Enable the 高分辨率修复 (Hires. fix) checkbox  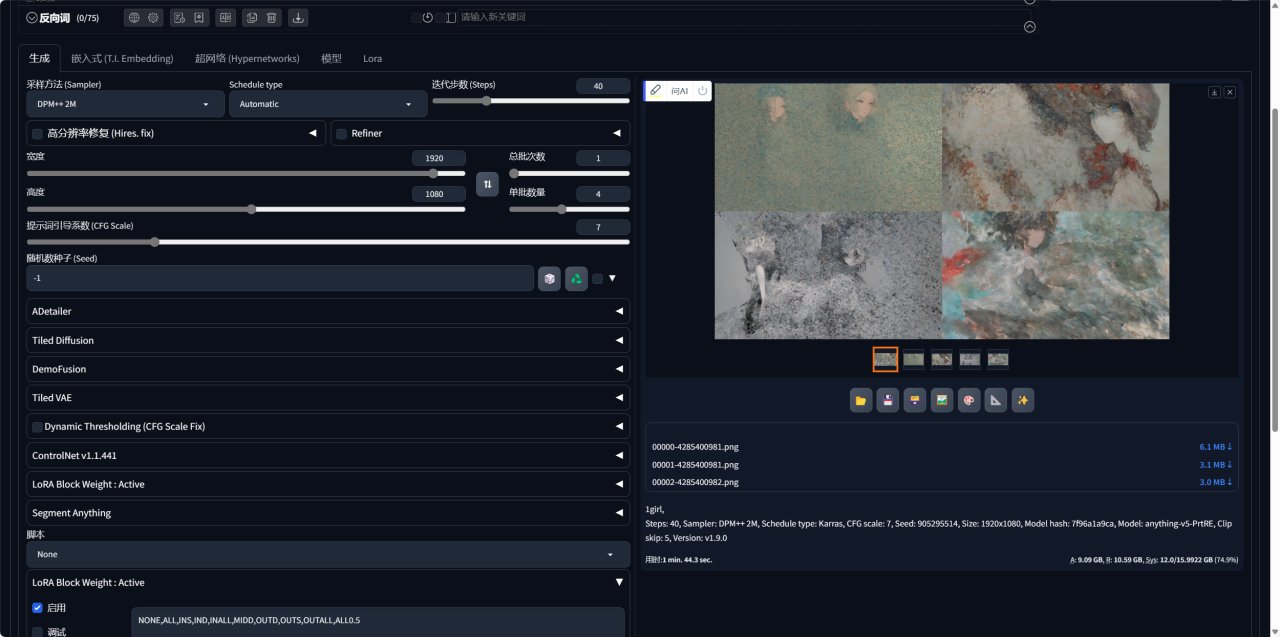click(x=38, y=133)
